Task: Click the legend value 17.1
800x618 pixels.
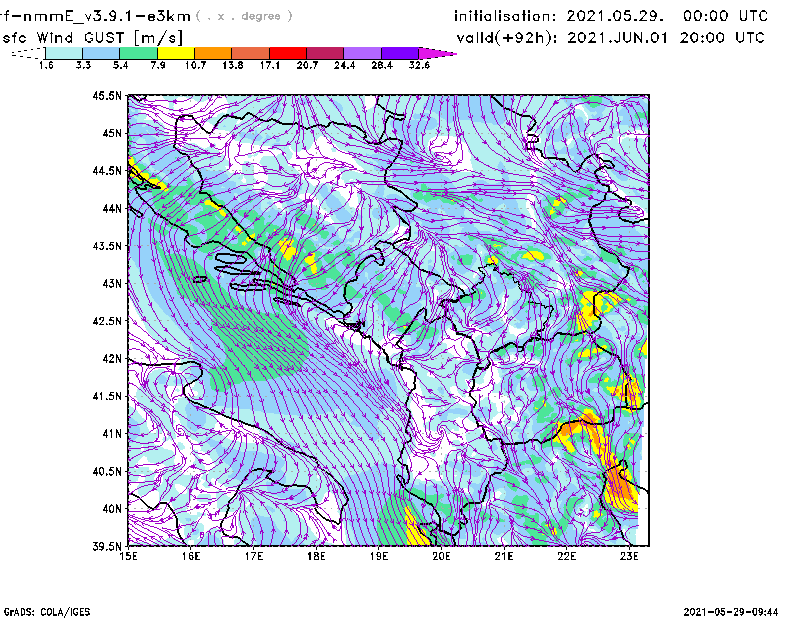Action: coord(270,65)
